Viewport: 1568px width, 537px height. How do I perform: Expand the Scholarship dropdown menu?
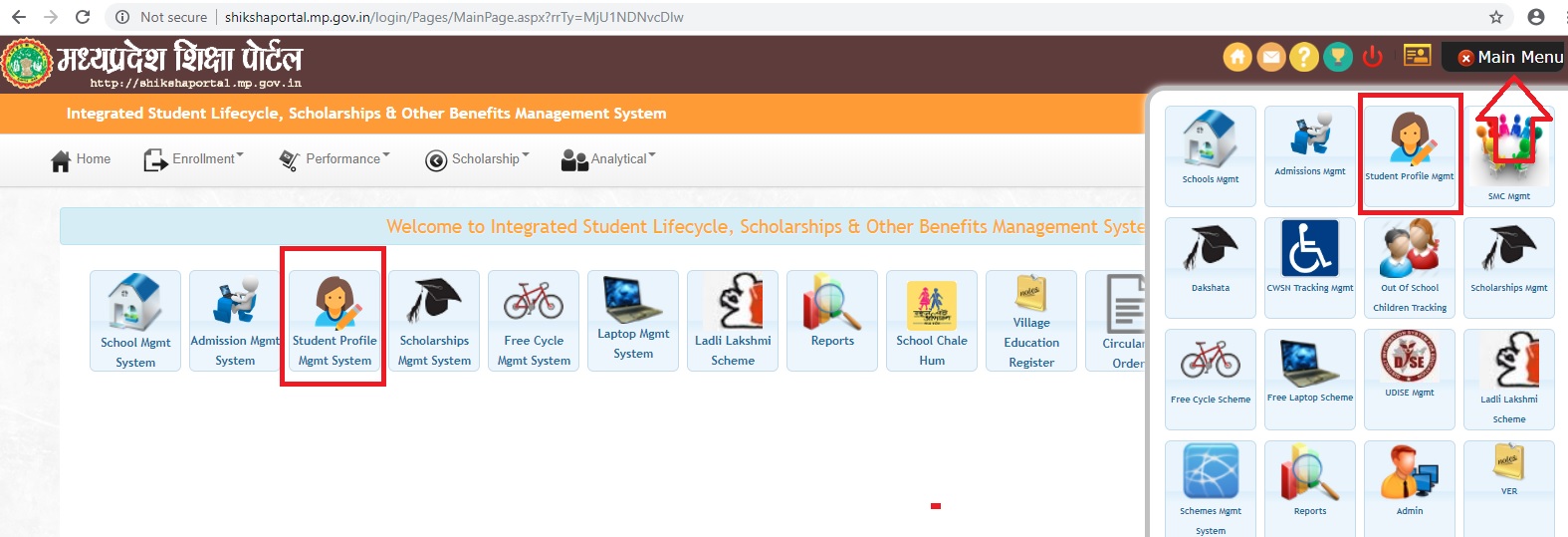477,159
